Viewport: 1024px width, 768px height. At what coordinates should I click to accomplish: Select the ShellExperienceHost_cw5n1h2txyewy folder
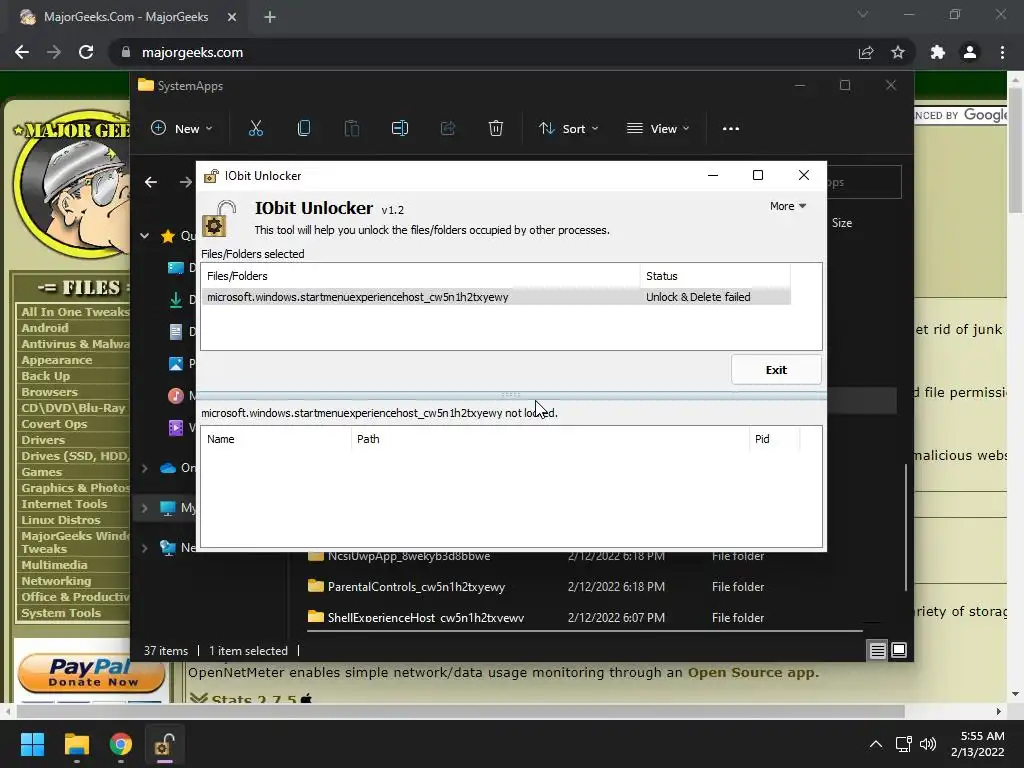tap(416, 617)
